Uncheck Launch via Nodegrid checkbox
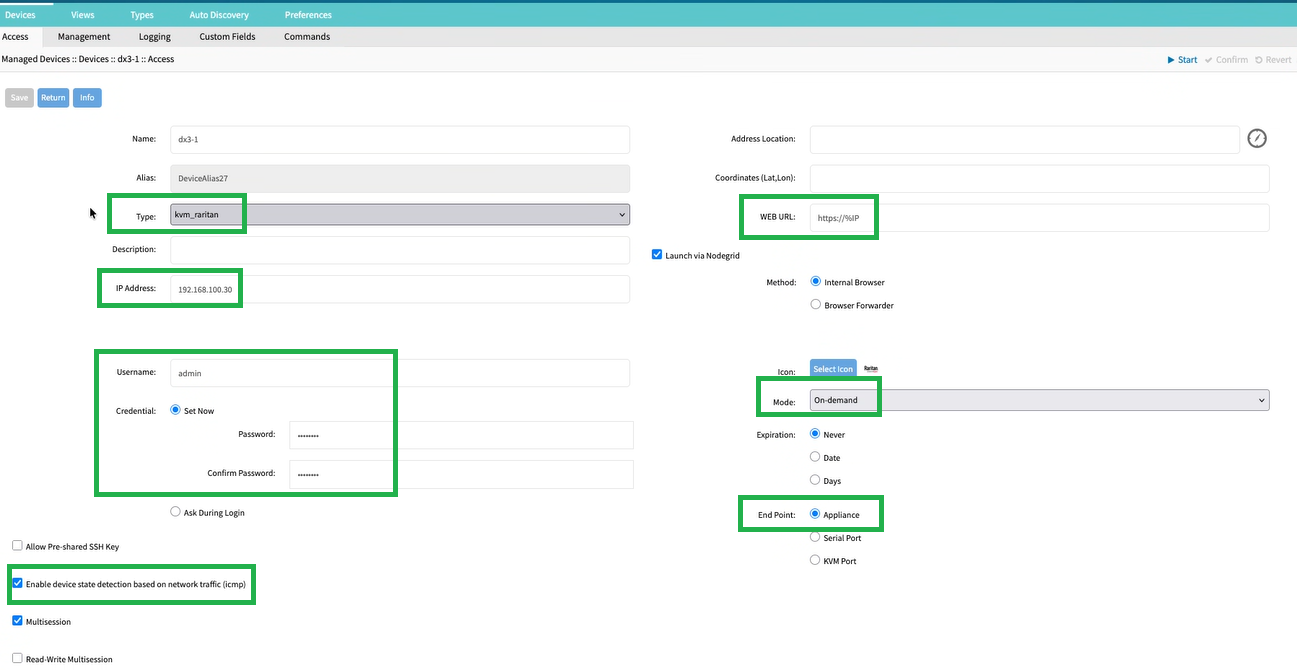The width and height of the screenshot is (1297, 670). click(657, 255)
